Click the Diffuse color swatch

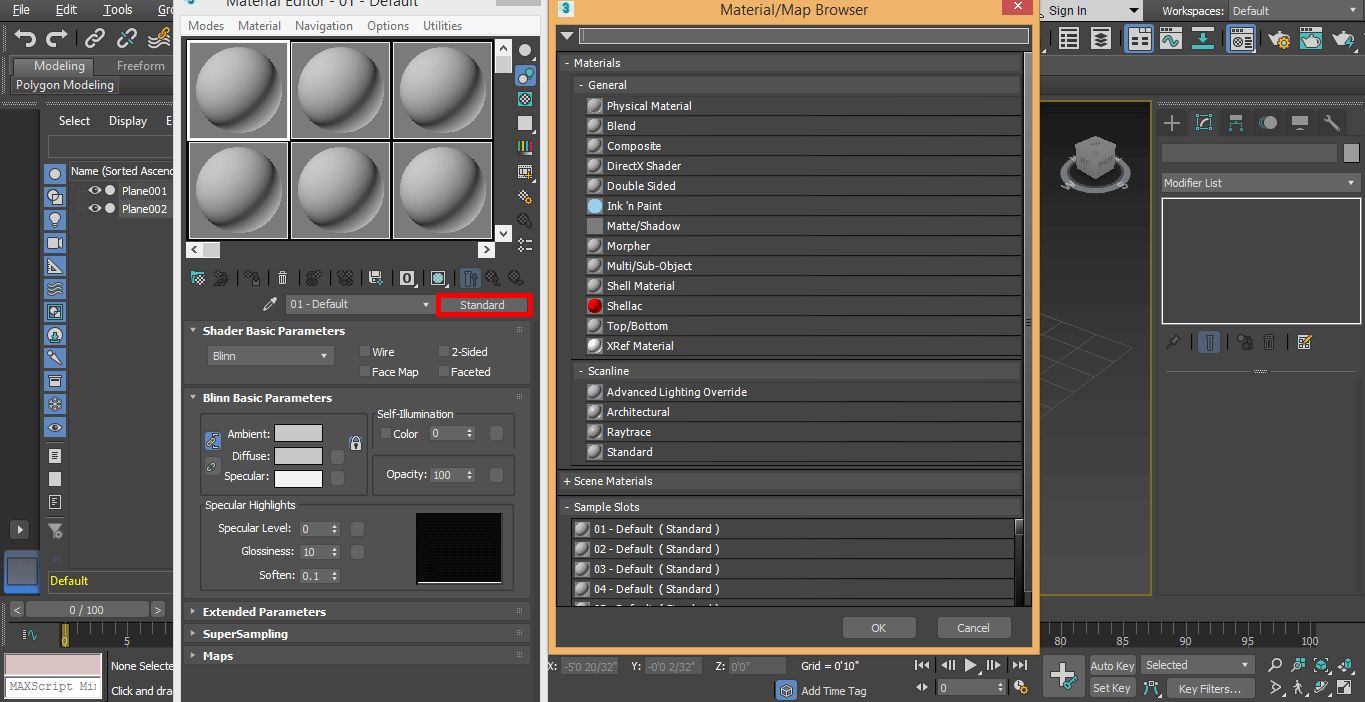pos(298,456)
